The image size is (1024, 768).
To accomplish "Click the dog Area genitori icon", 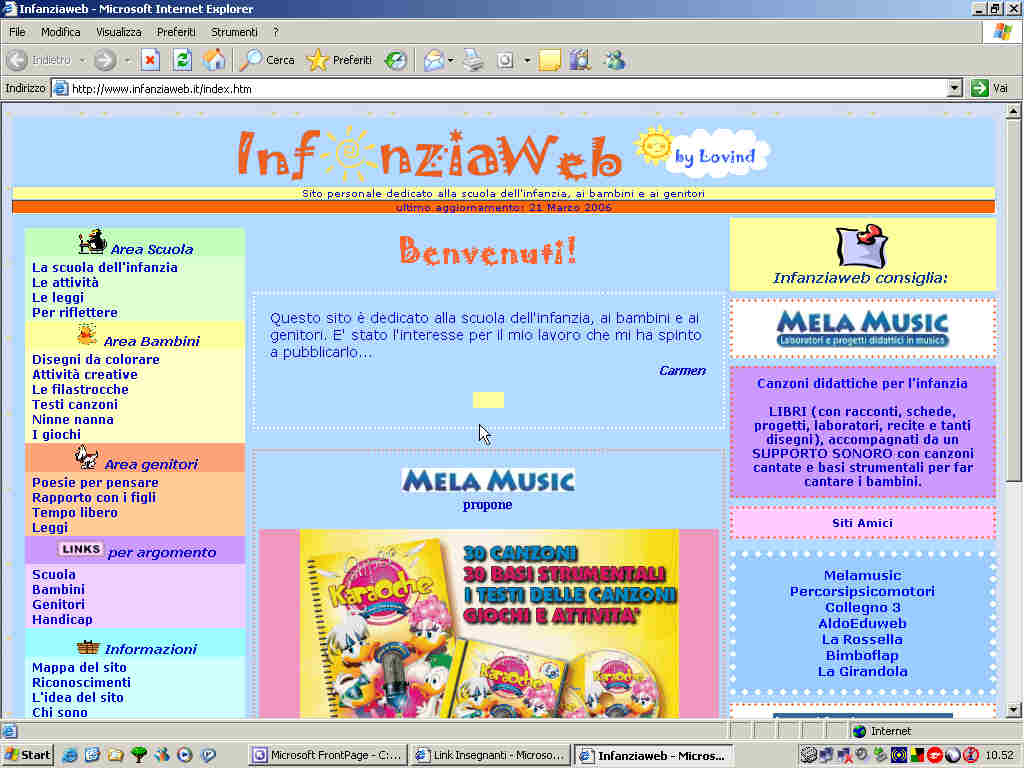I will (x=86, y=457).
